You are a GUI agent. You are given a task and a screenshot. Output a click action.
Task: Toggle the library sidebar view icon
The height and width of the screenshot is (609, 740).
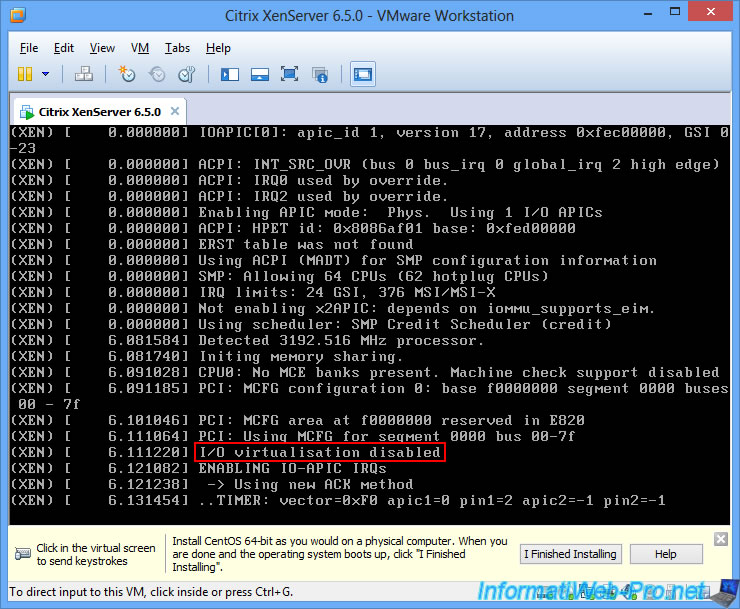point(230,74)
